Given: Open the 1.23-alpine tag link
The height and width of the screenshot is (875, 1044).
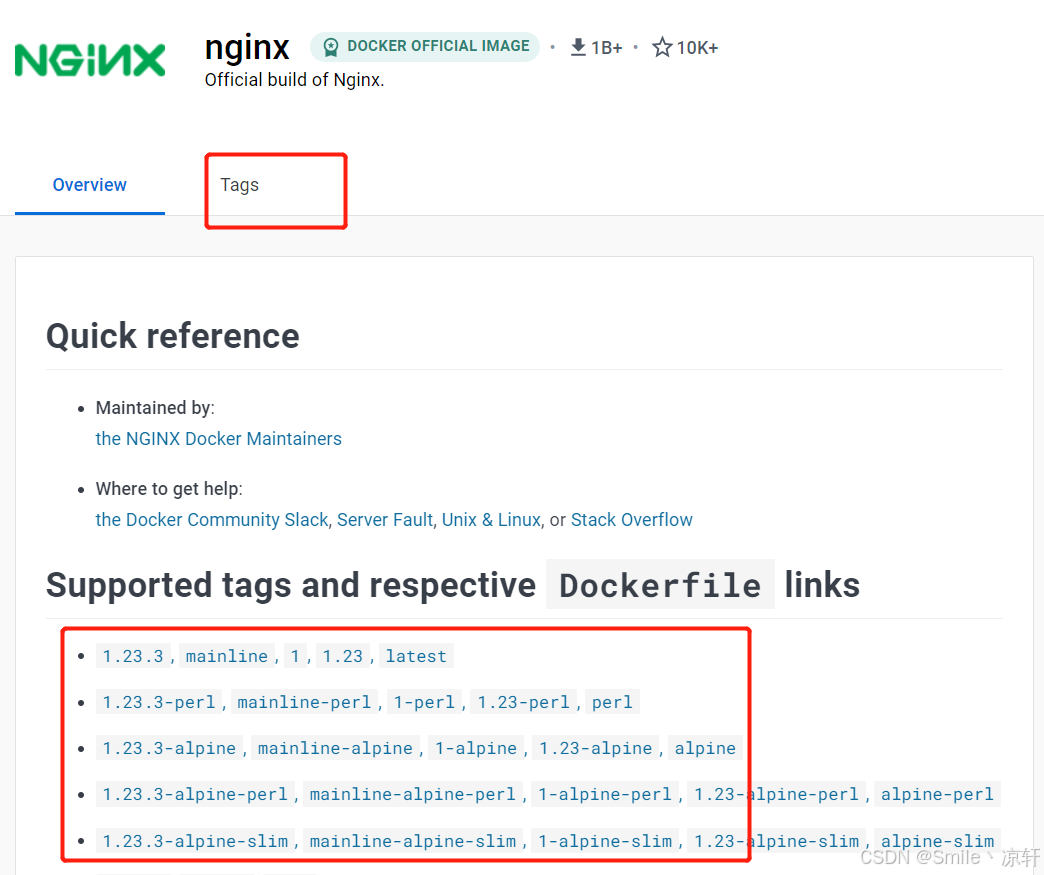Looking at the screenshot, I should [596, 748].
